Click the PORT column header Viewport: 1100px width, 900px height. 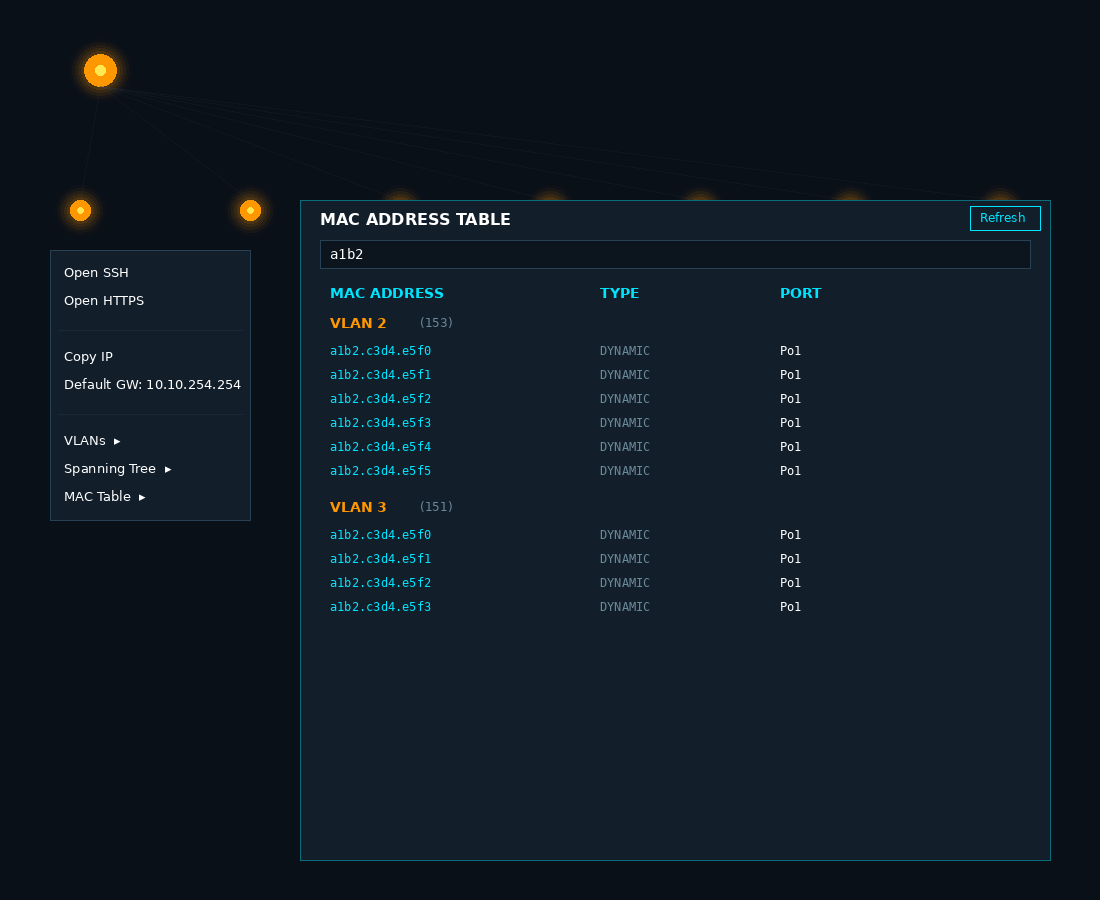tap(800, 294)
